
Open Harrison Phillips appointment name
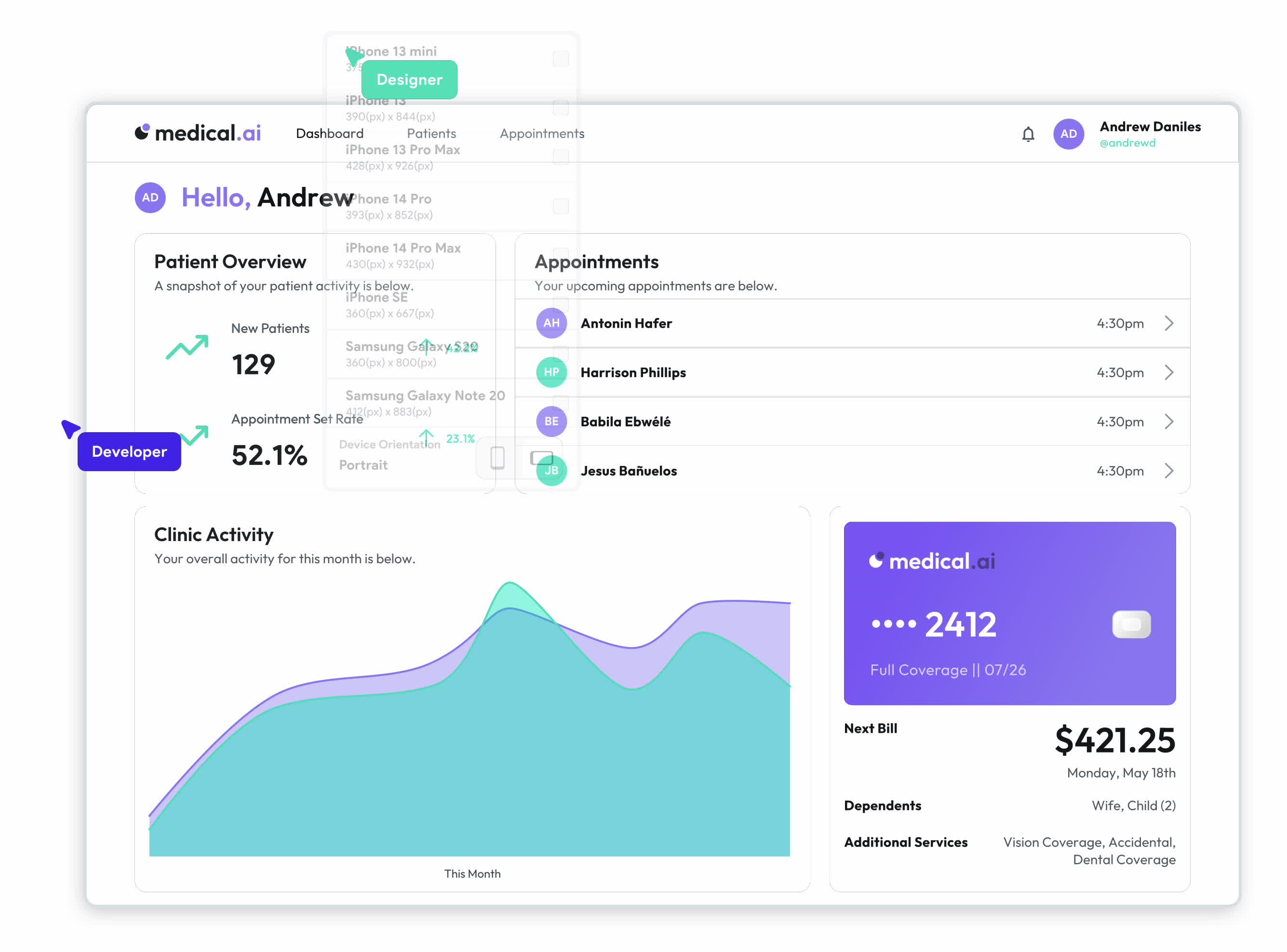point(633,373)
